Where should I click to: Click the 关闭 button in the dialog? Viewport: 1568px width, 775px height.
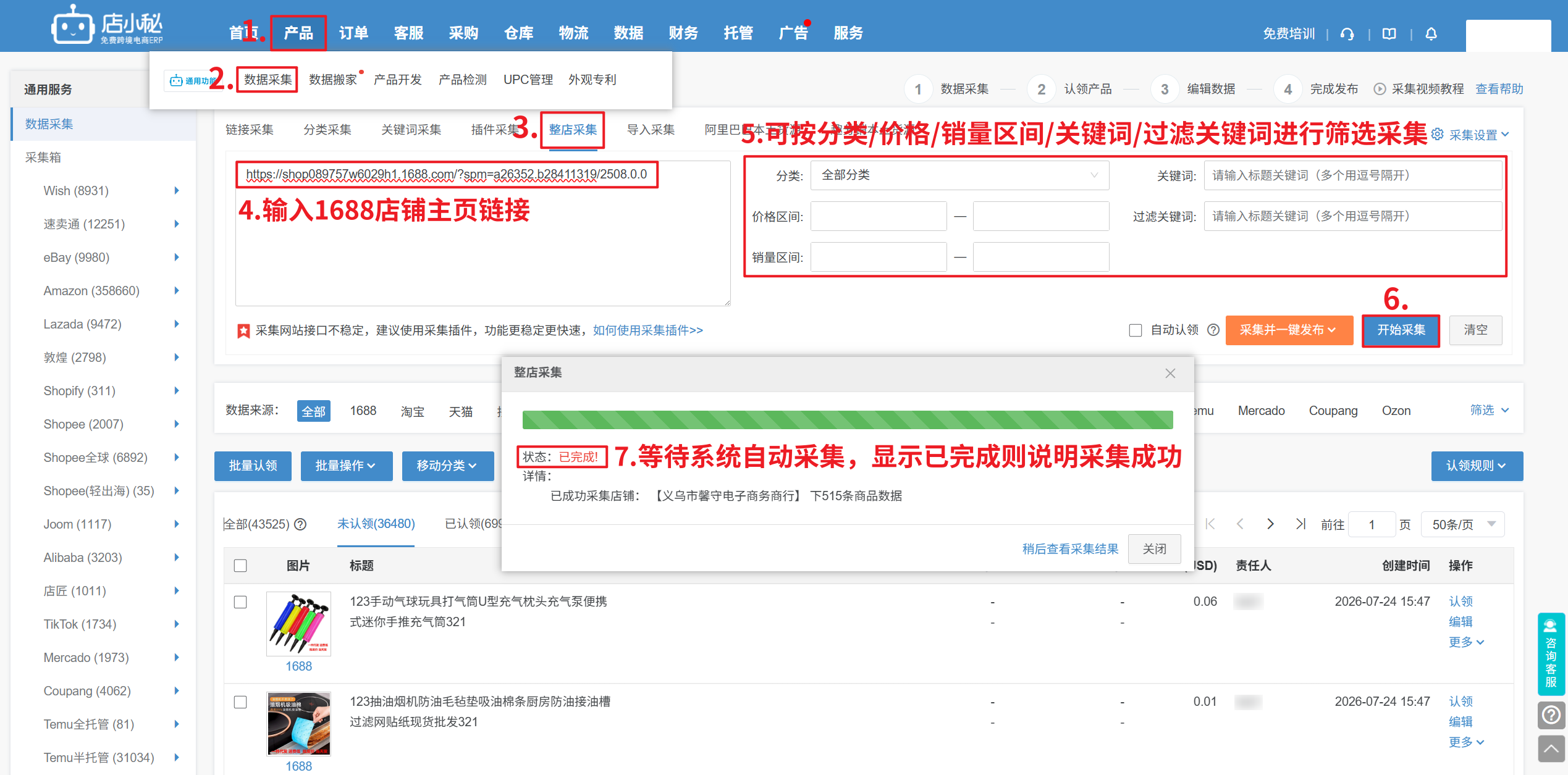coord(1154,549)
